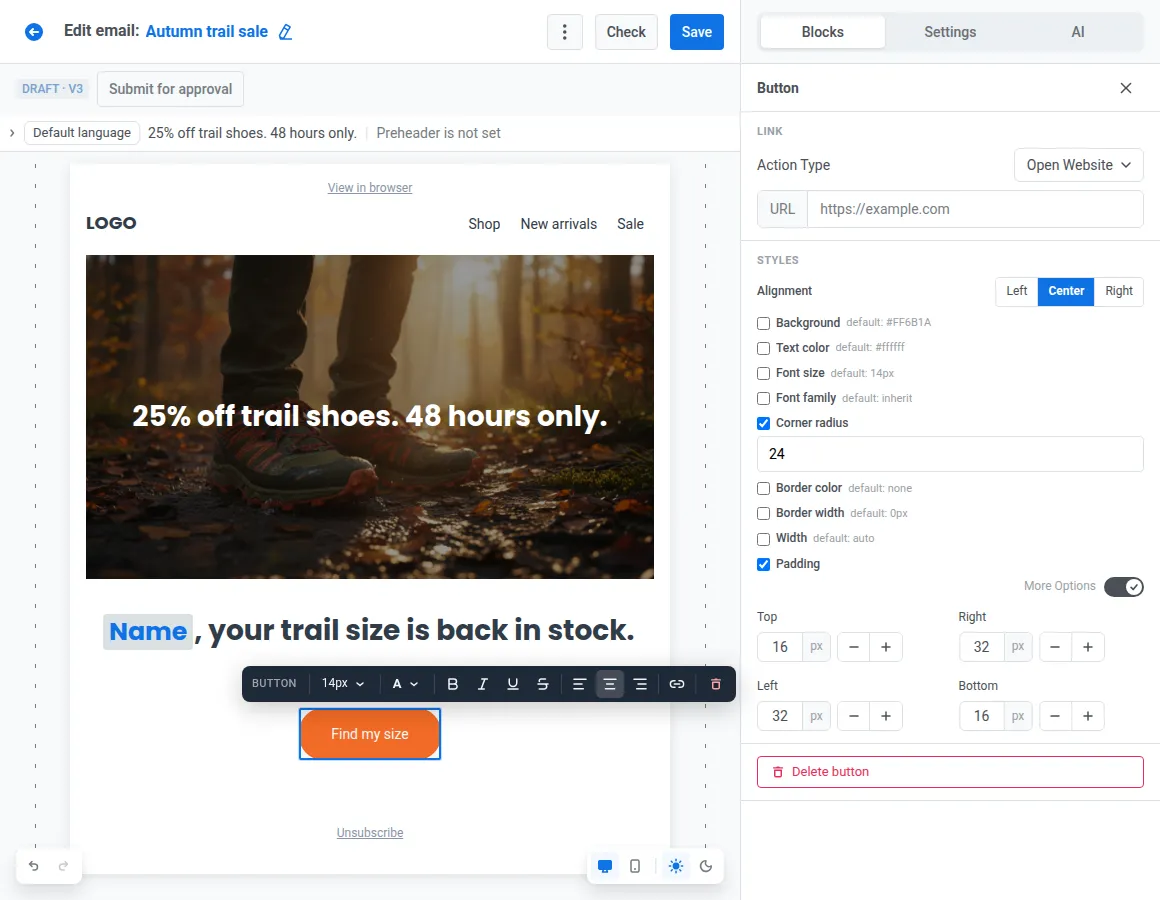Viewport: 1160px width, 900px height.
Task: Open the Default language selector
Action: [x=82, y=133]
